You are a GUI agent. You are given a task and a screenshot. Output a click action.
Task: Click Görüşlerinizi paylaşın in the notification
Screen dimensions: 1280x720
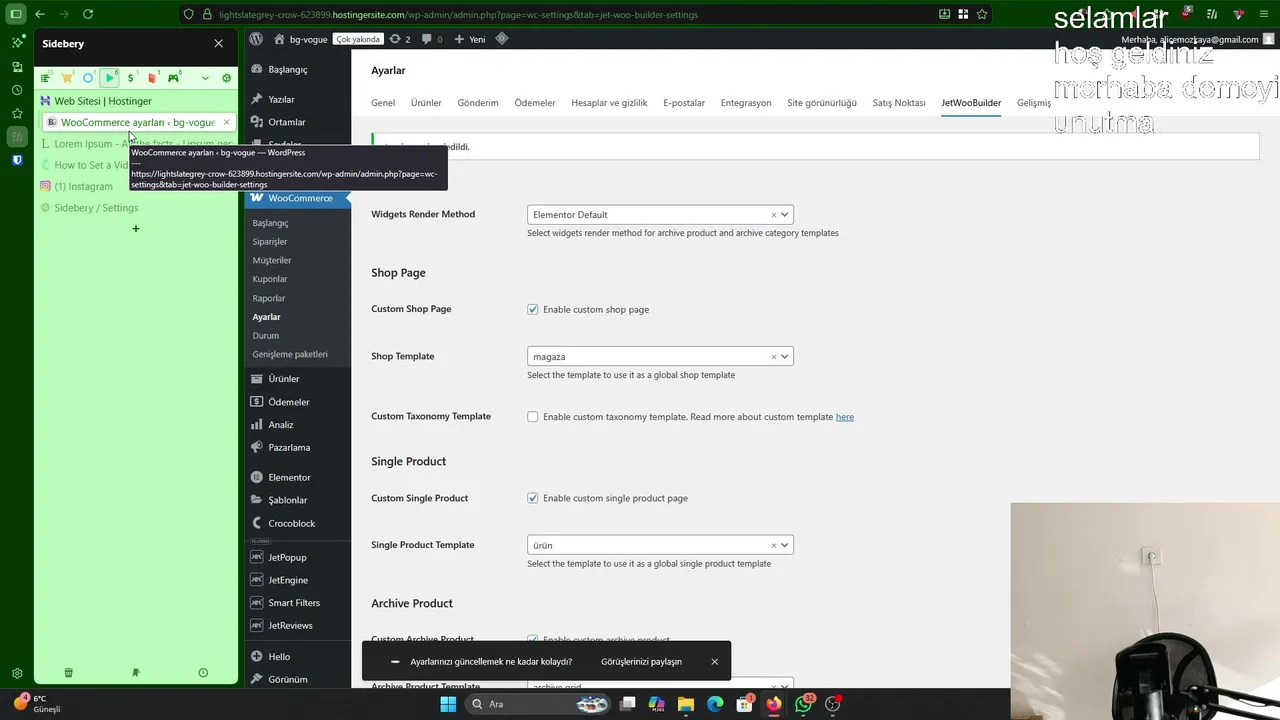click(641, 662)
